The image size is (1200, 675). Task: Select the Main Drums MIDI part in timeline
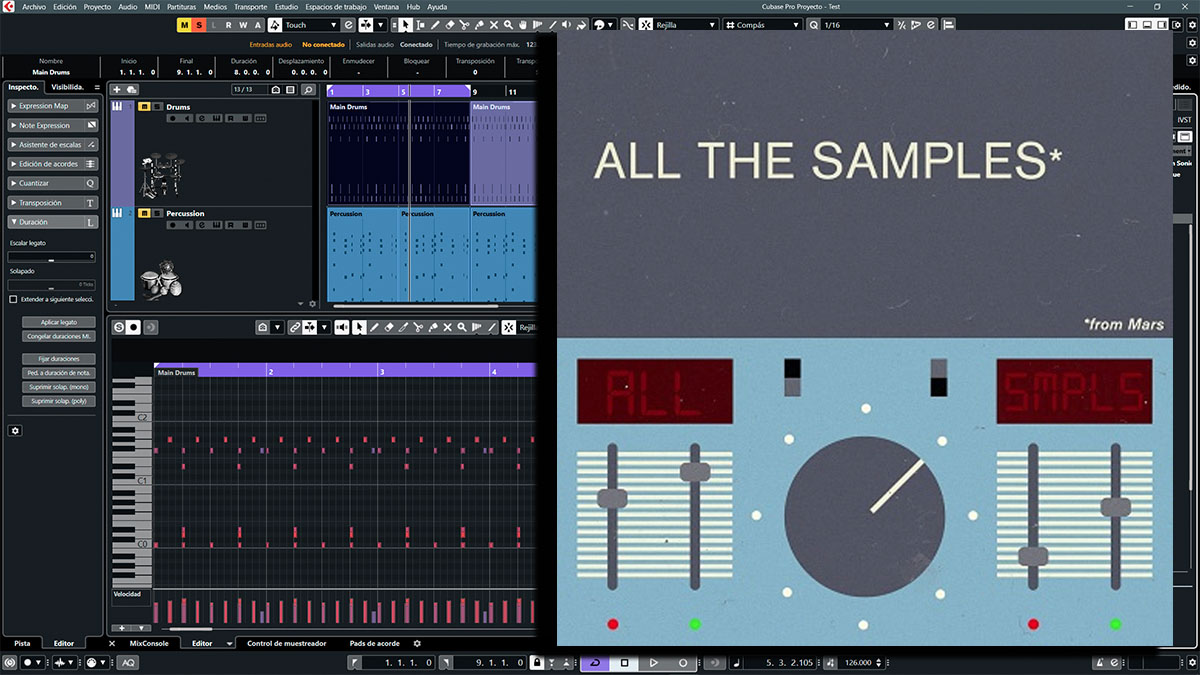[399, 151]
